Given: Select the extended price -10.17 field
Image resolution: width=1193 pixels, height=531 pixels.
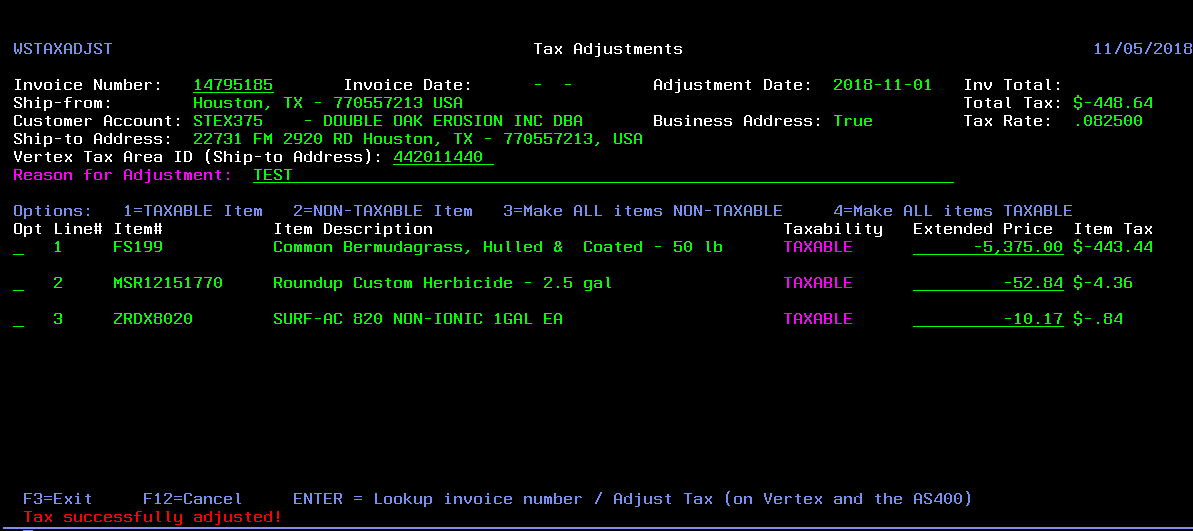Looking at the screenshot, I should point(987,319).
